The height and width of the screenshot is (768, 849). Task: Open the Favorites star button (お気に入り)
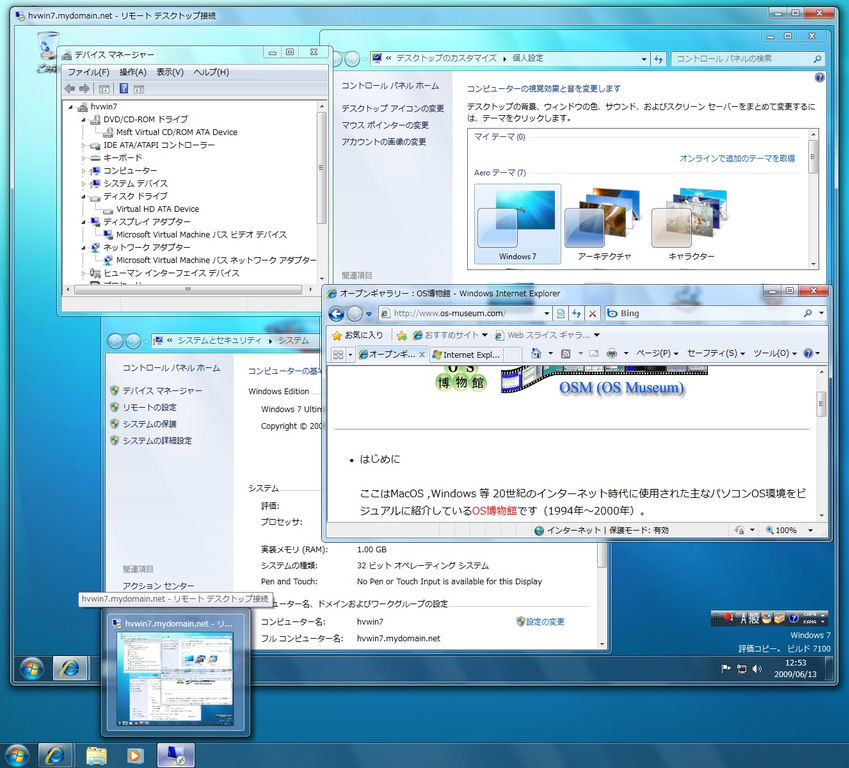pyautogui.click(x=357, y=335)
